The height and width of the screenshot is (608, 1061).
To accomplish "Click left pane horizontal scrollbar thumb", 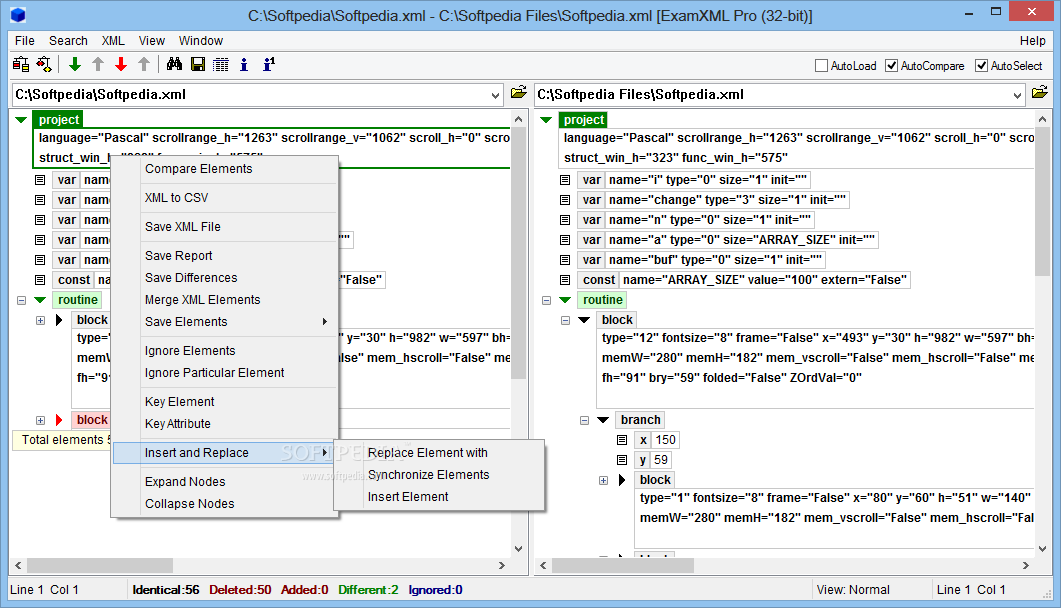I will (x=99, y=565).
